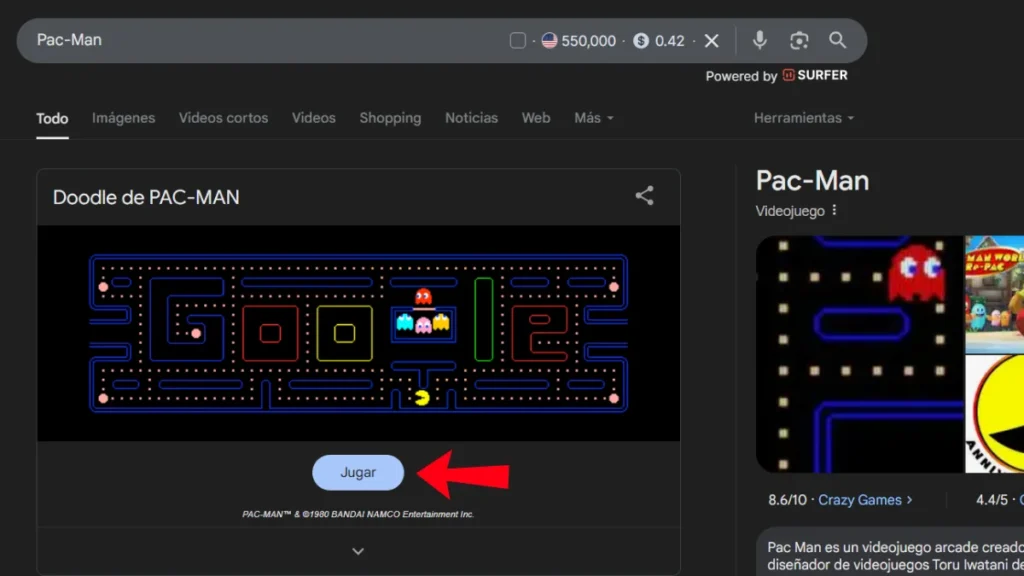Screen dimensions: 1024x576
Task: Click the dollar CPC icon
Action: coord(641,40)
